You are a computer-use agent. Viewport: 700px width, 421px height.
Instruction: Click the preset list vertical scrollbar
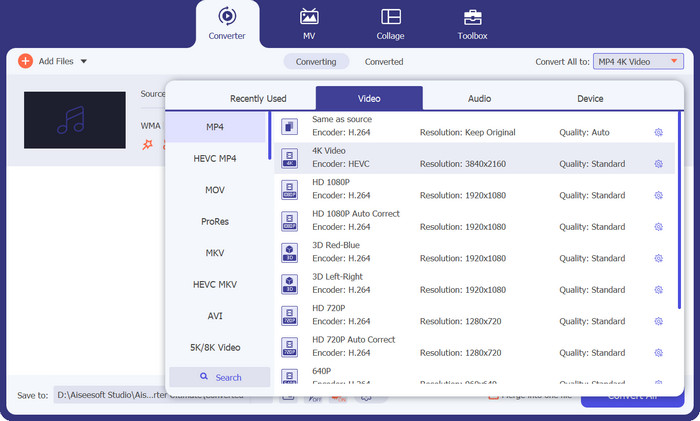pyautogui.click(x=679, y=210)
